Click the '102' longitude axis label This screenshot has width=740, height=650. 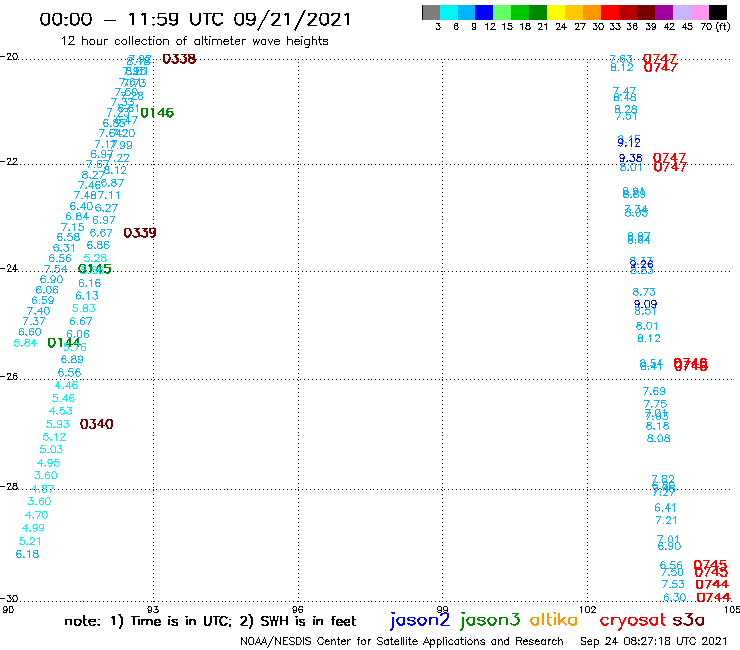[588, 609]
